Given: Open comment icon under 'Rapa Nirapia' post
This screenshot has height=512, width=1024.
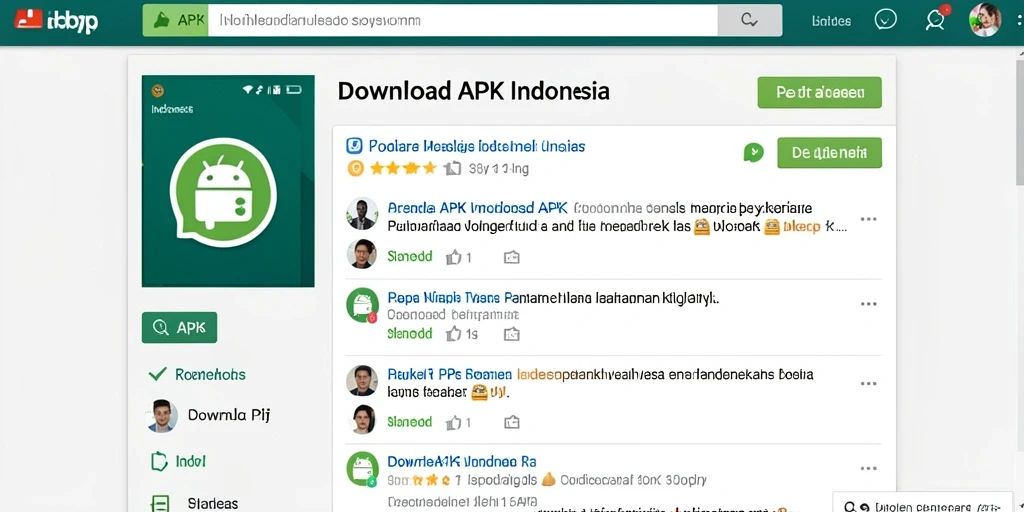Looking at the screenshot, I should tap(511, 334).
